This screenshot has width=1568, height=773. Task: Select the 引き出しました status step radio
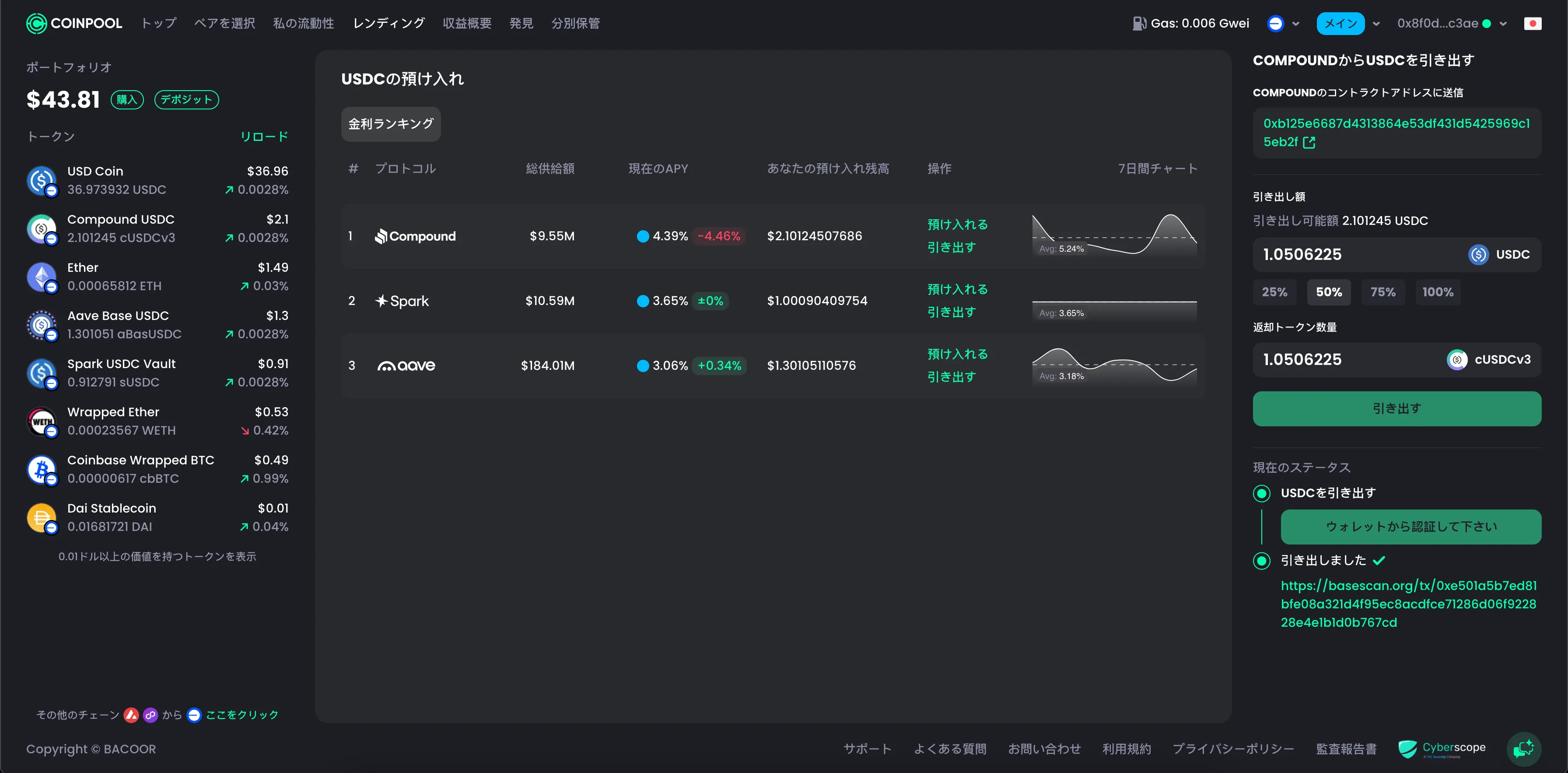(x=1262, y=561)
